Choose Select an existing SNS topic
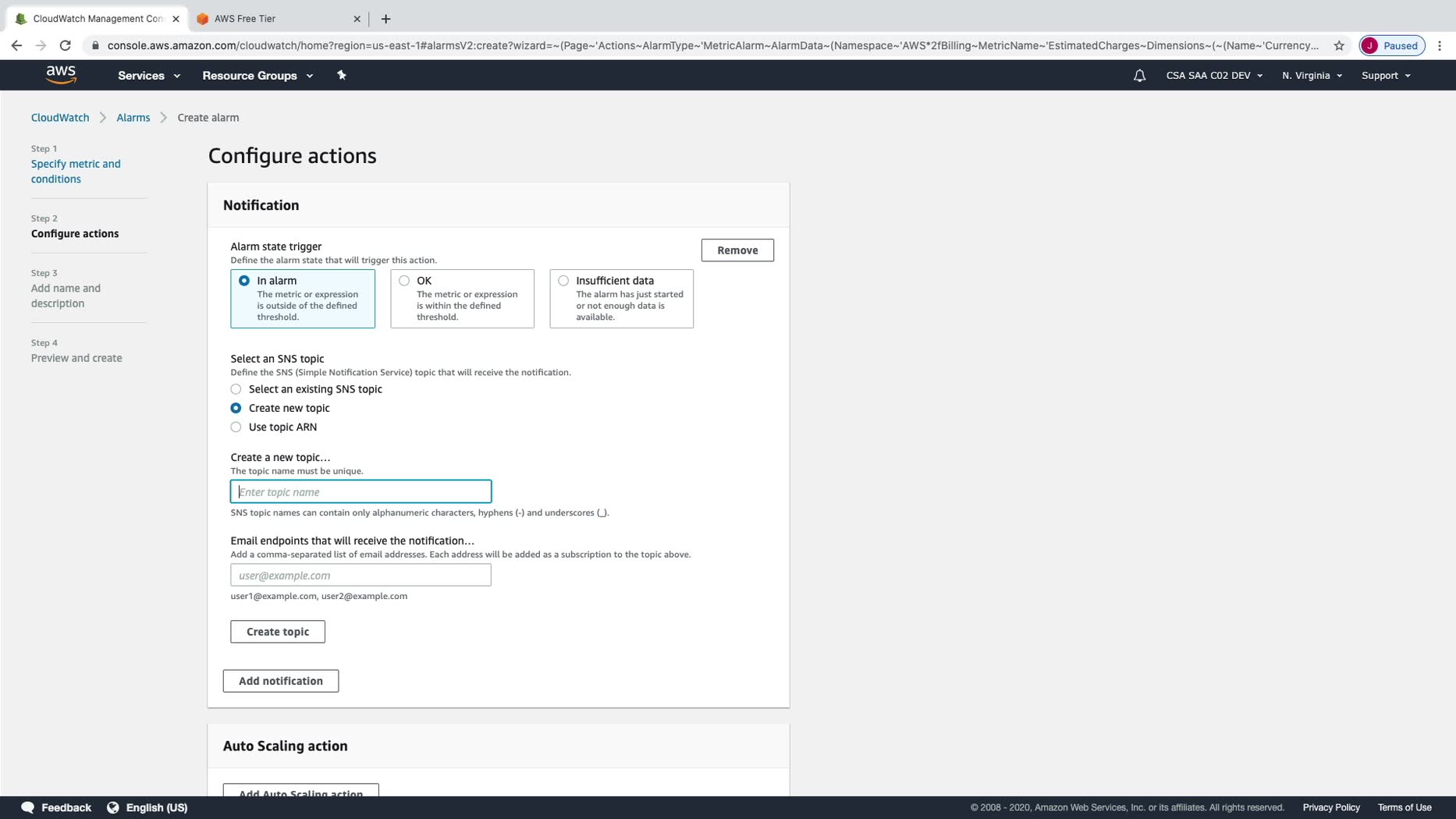Image resolution: width=1456 pixels, height=819 pixels. [236, 389]
